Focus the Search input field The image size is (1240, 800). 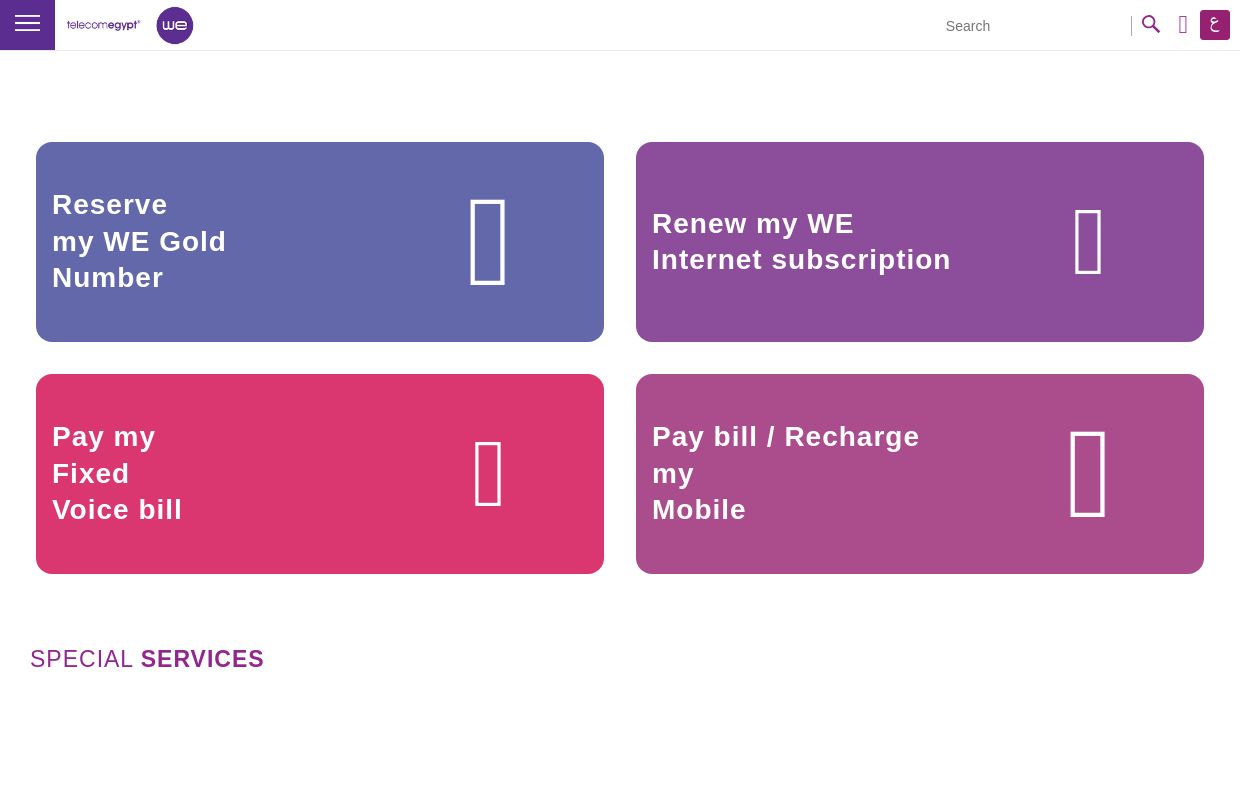coord(1030,26)
